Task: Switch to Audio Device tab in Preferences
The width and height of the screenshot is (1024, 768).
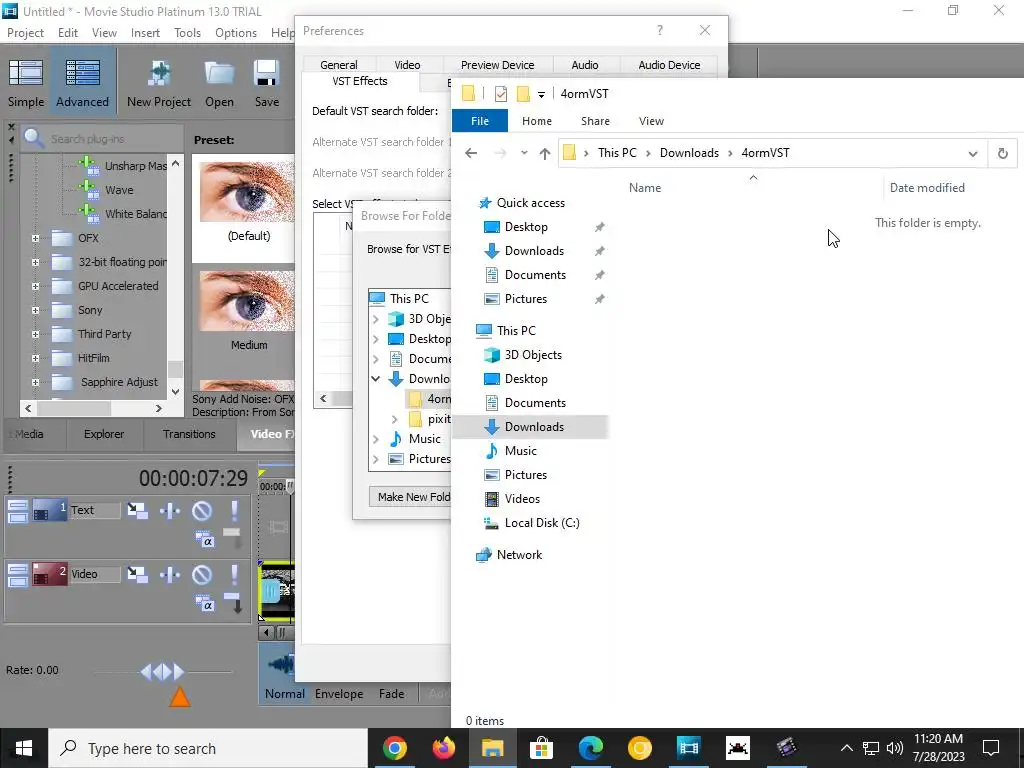Action: 669,65
